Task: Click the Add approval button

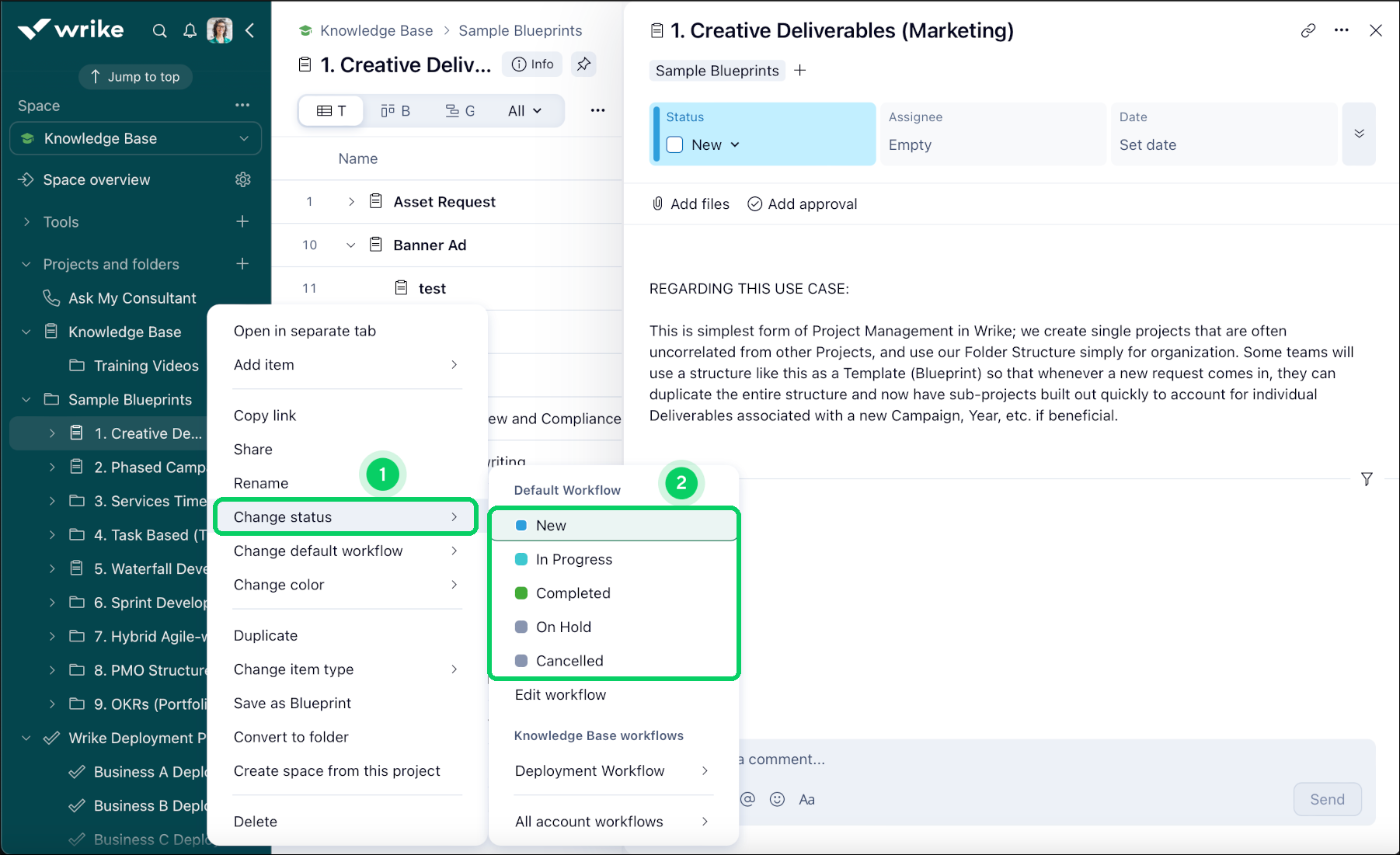Action: click(x=803, y=204)
